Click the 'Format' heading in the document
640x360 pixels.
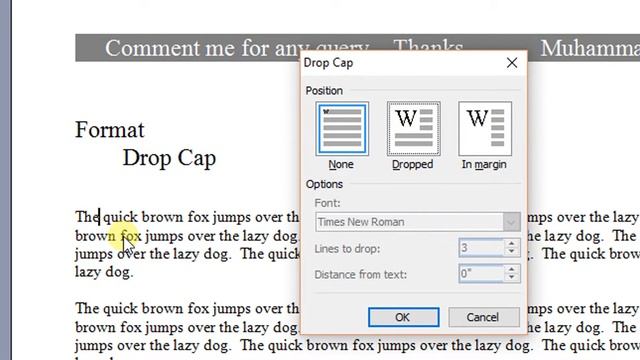110,130
